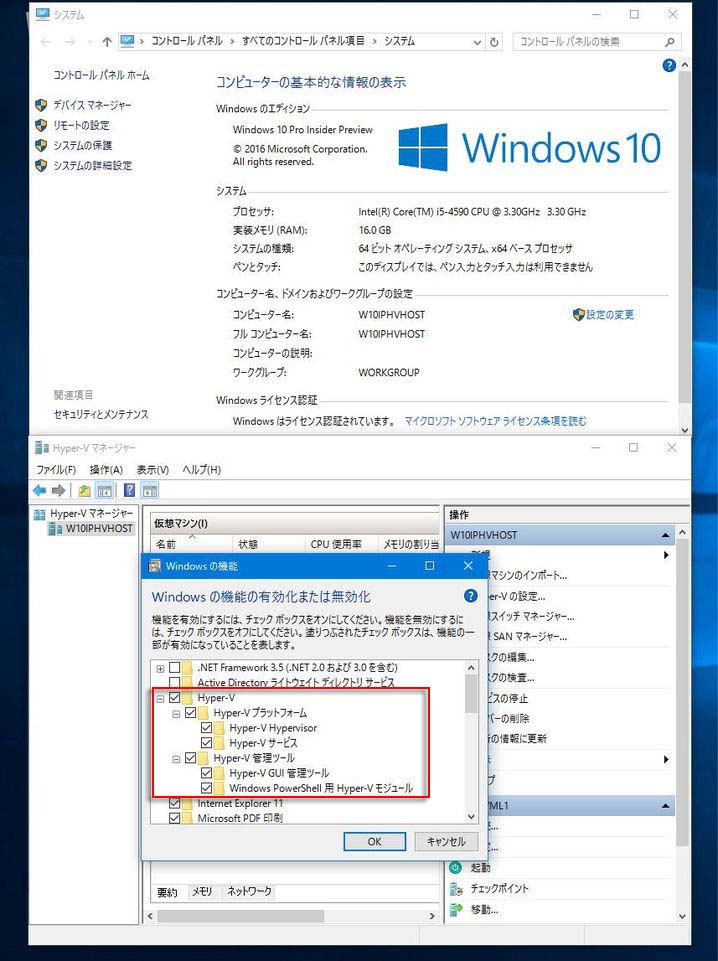
Task: Uncheck the Hyper-V 管理ツール checkbox
Action: [191, 758]
